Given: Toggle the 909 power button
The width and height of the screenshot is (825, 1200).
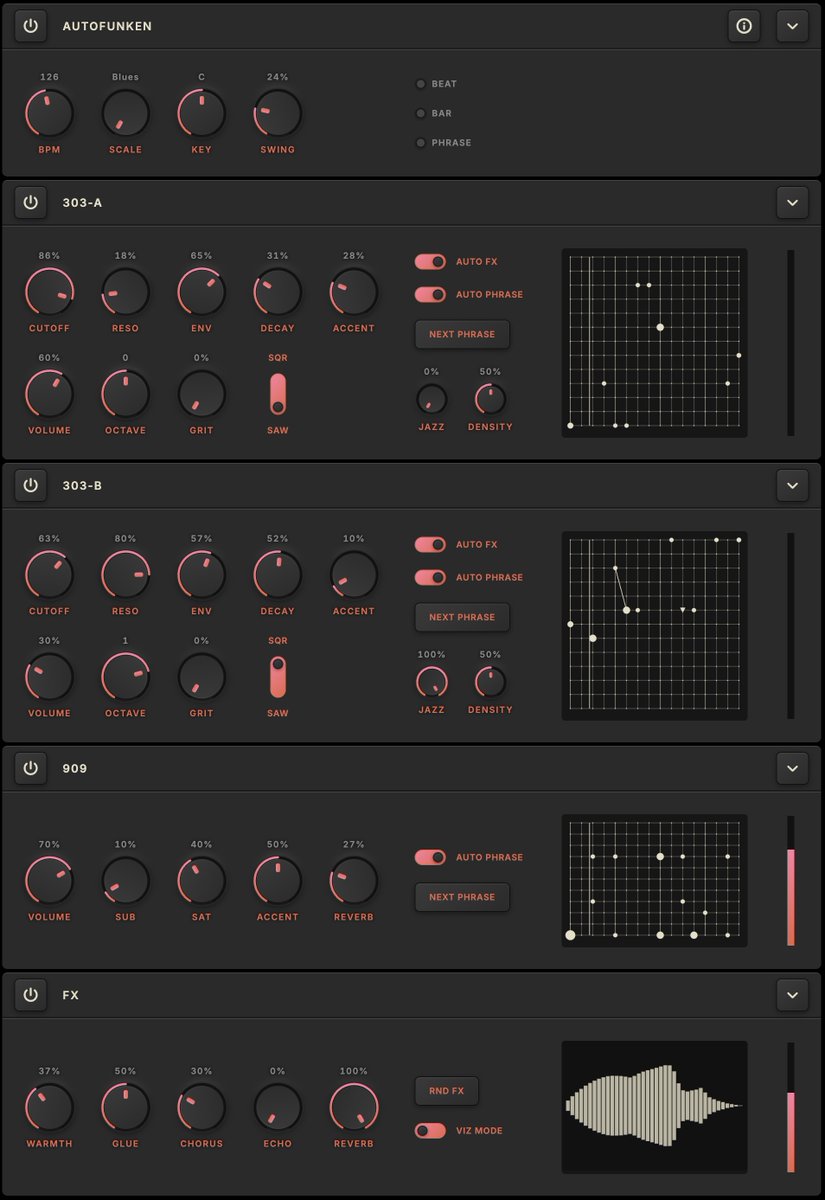Looking at the screenshot, I should click(30, 768).
